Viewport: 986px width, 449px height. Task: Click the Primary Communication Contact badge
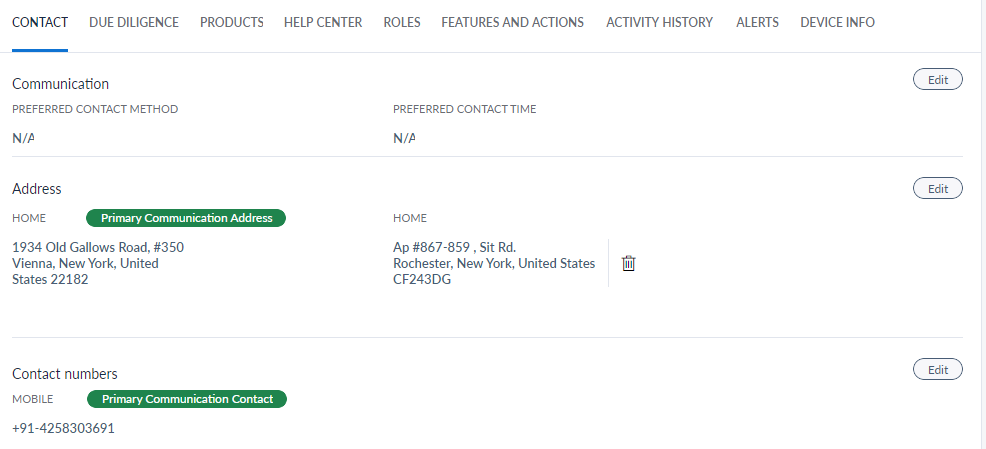[x=187, y=399]
